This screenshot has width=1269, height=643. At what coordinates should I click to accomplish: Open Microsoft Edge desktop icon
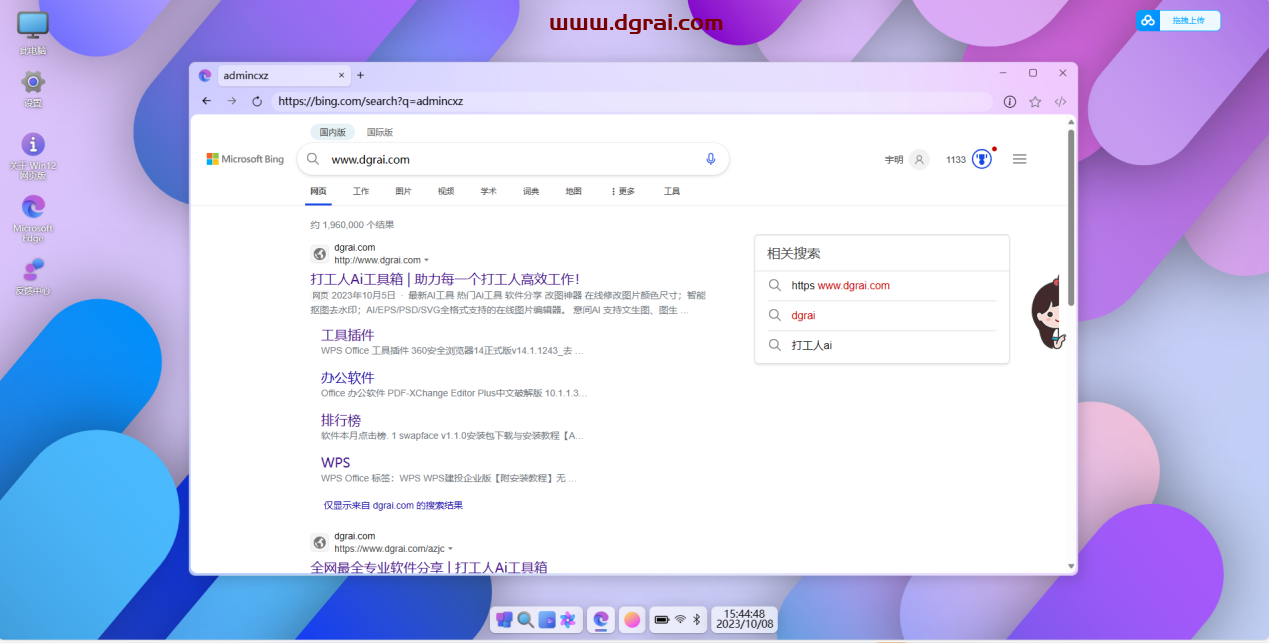33,218
